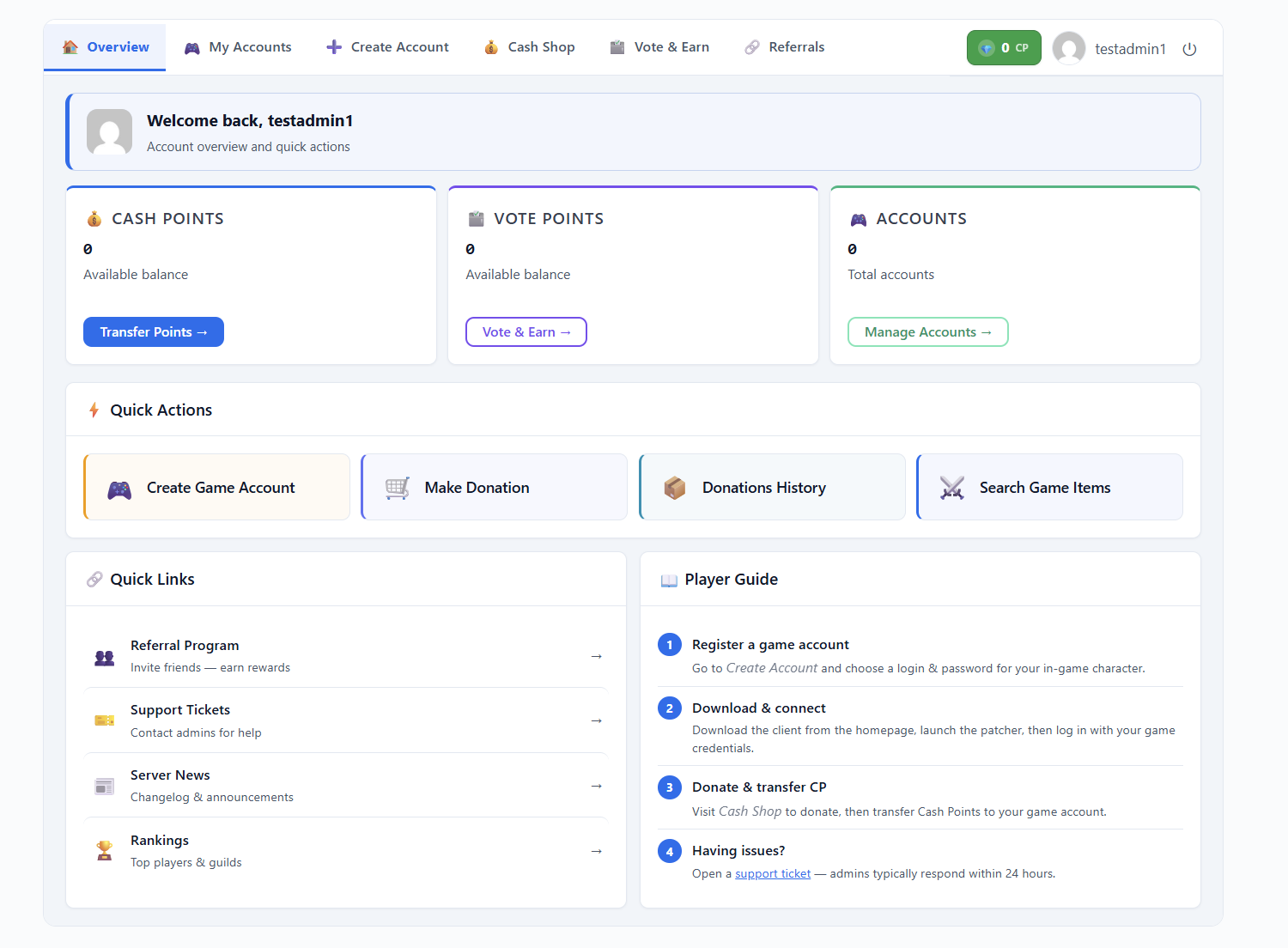Click the package box icon in Donations History

coord(675,488)
